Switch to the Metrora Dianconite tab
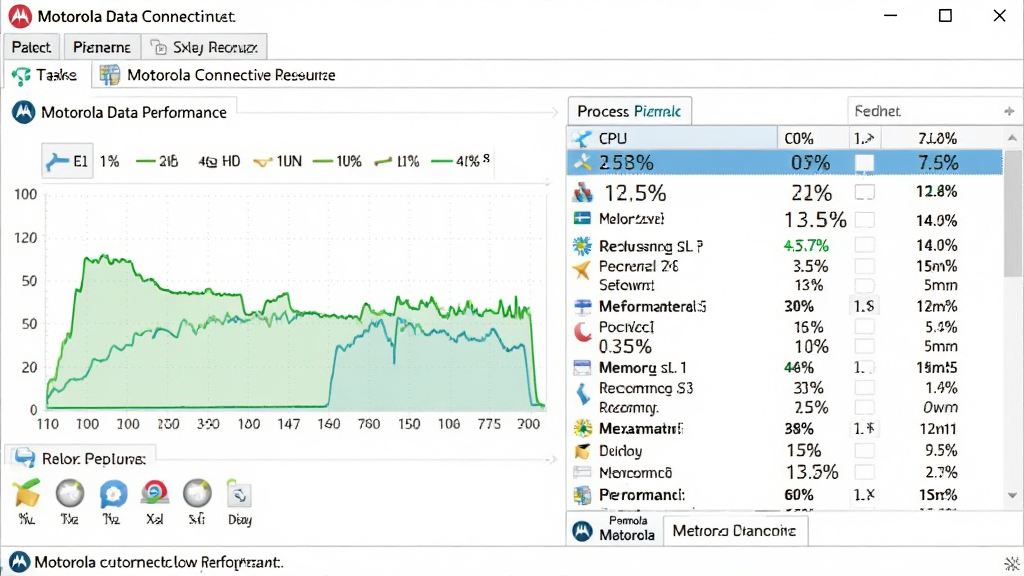1024x576 pixels. click(x=734, y=530)
